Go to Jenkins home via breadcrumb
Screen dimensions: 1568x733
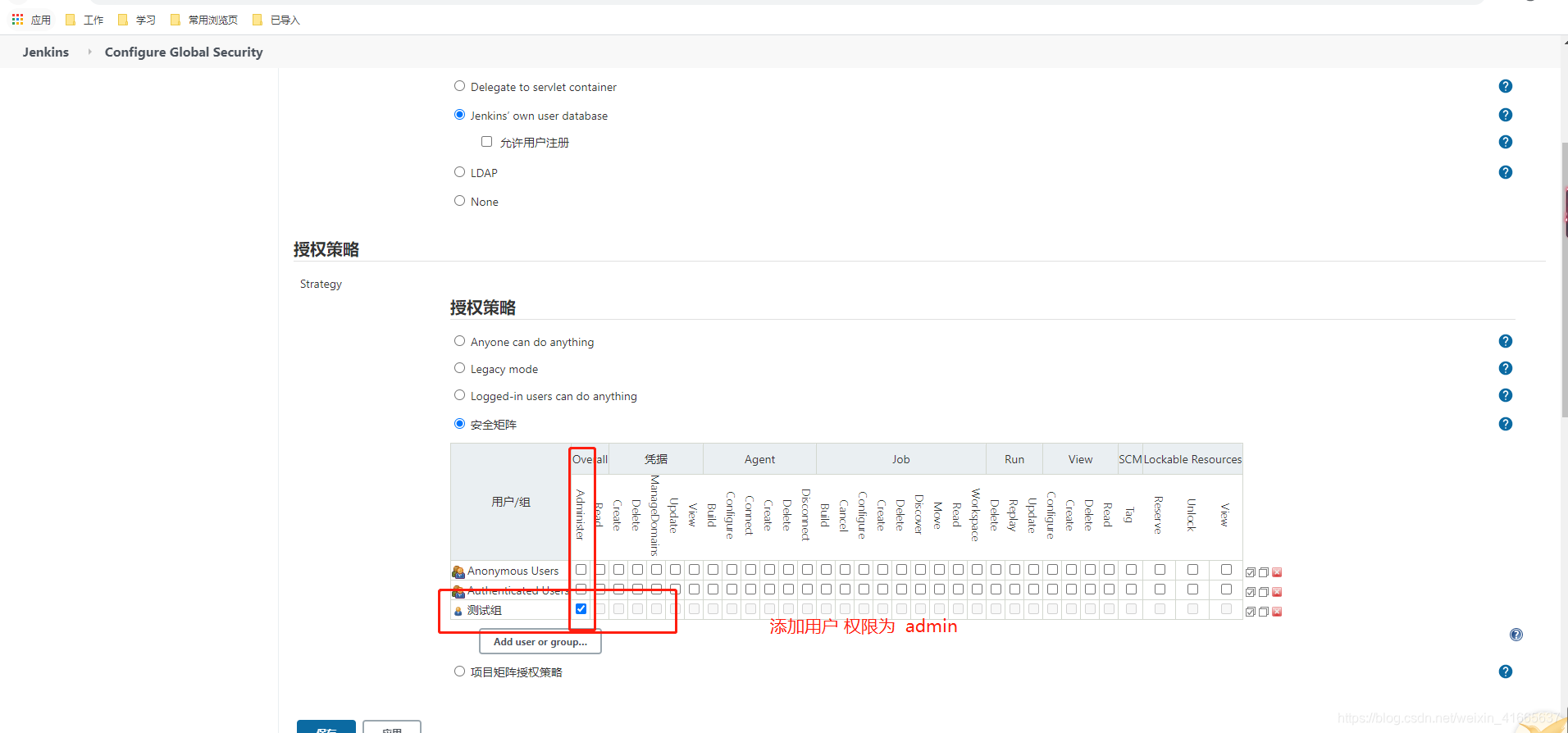[46, 52]
